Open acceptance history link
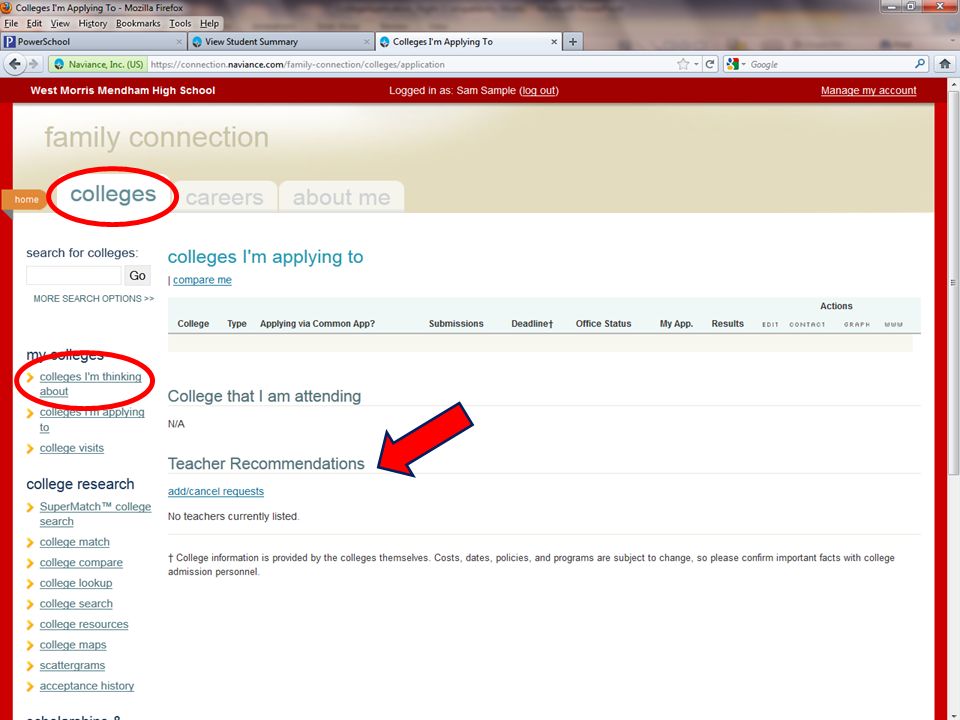Image resolution: width=960 pixels, height=720 pixels. [86, 686]
